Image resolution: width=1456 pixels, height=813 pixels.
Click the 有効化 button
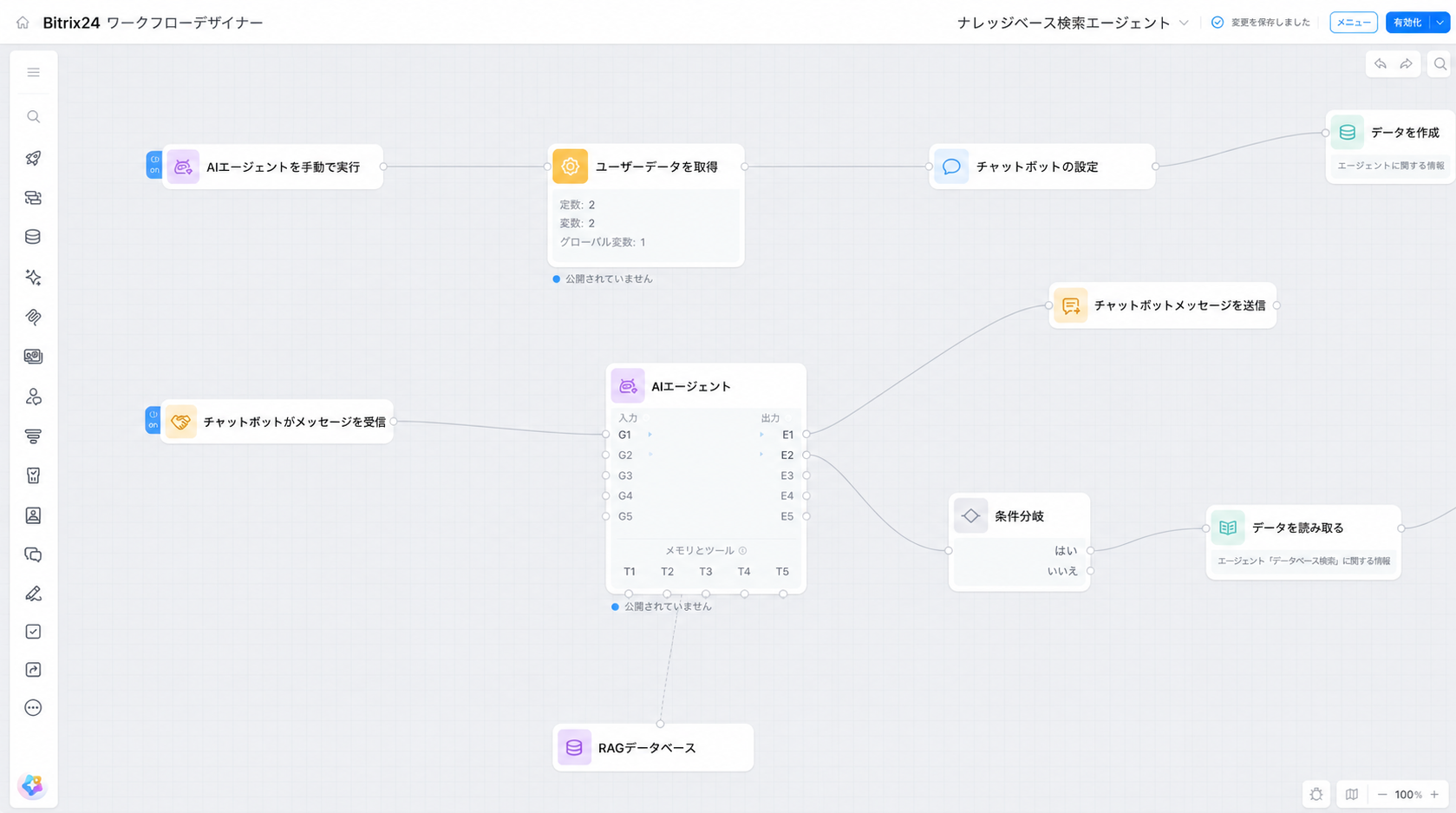click(x=1407, y=23)
